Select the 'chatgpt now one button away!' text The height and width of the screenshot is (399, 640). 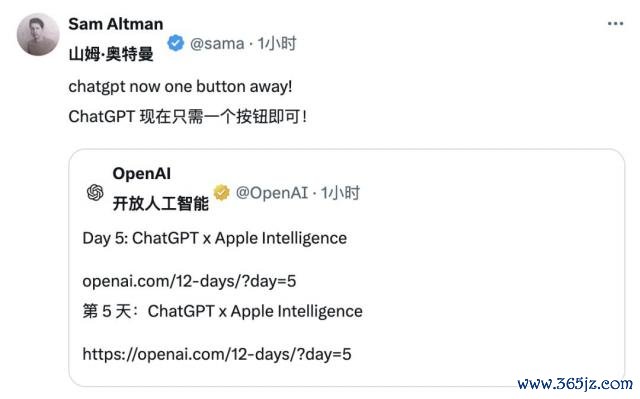point(180,86)
